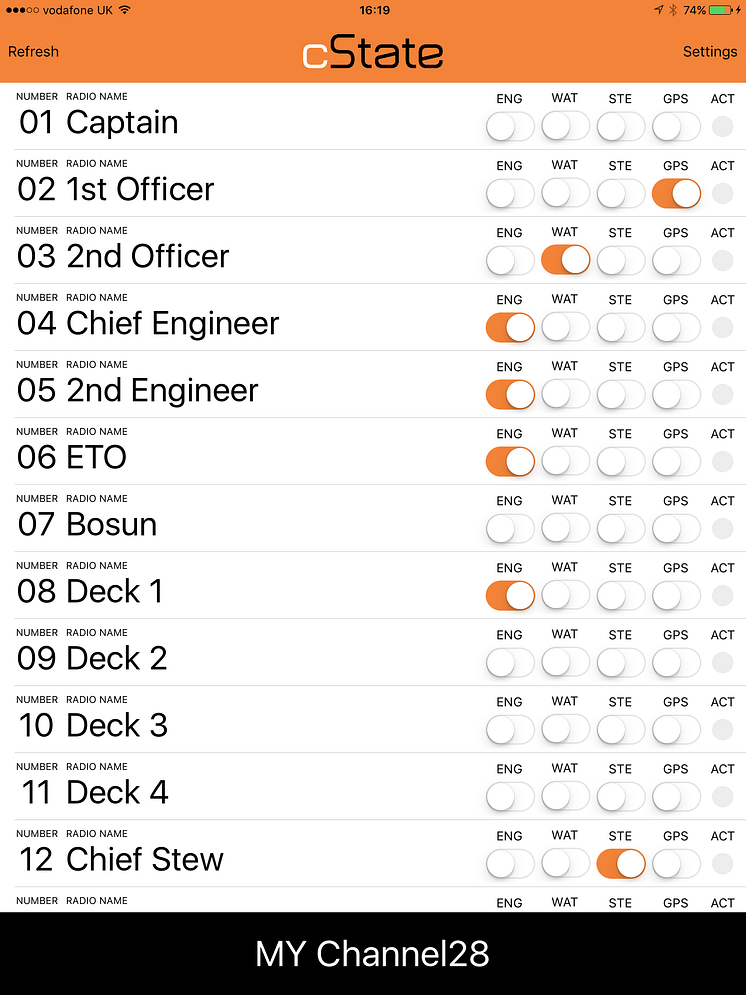Click the Wi-Fi icon in status bar
The image size is (746, 995).
[x=124, y=10]
